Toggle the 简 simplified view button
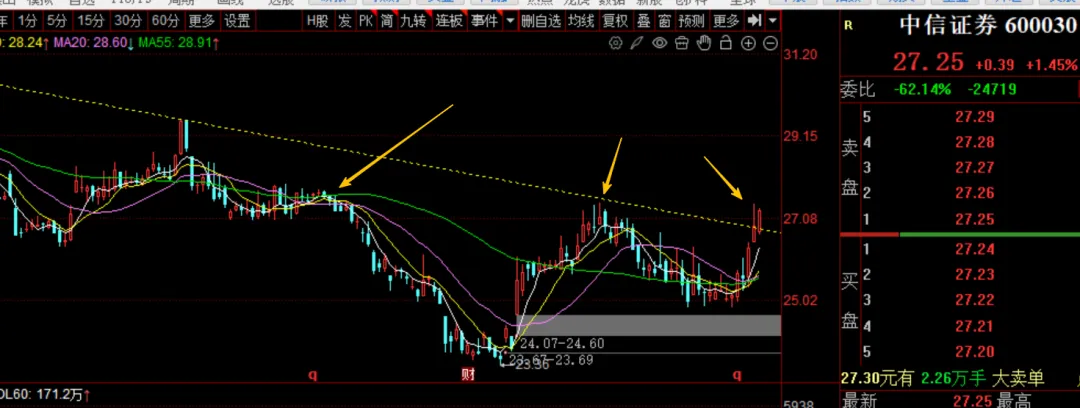The image size is (1080, 408). pyautogui.click(x=387, y=21)
